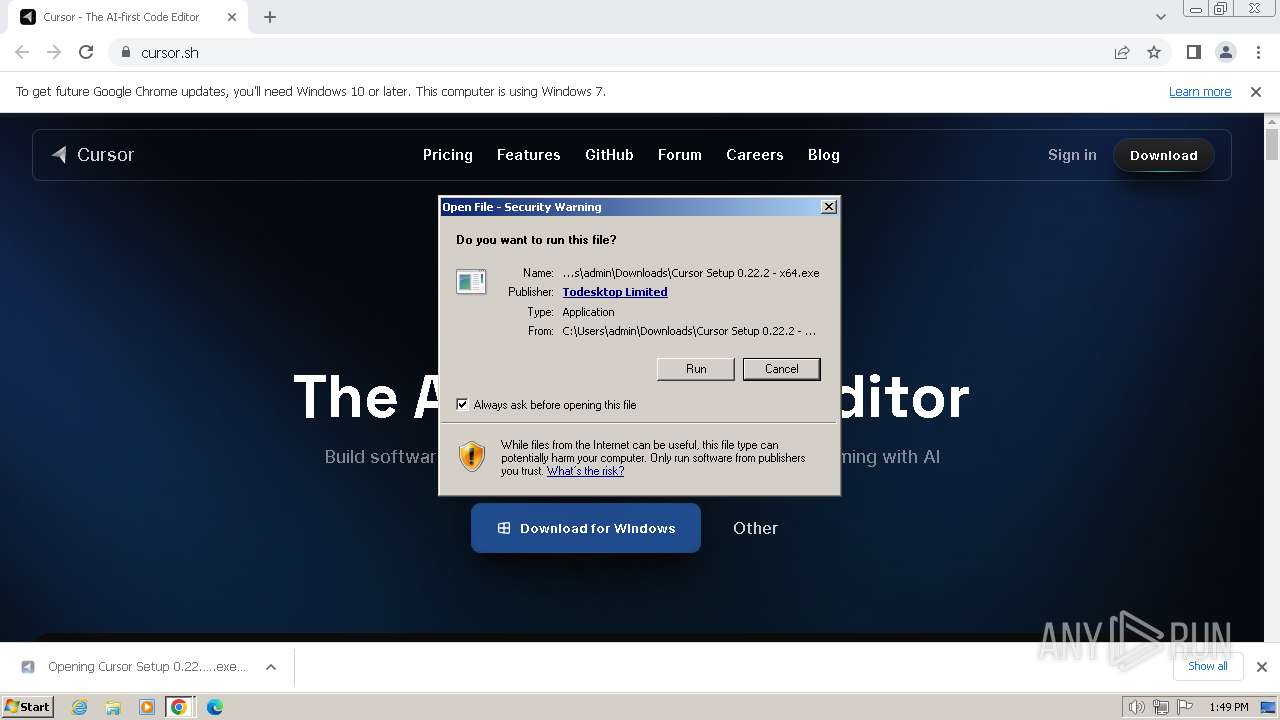Open the Careers nav link

754,155
